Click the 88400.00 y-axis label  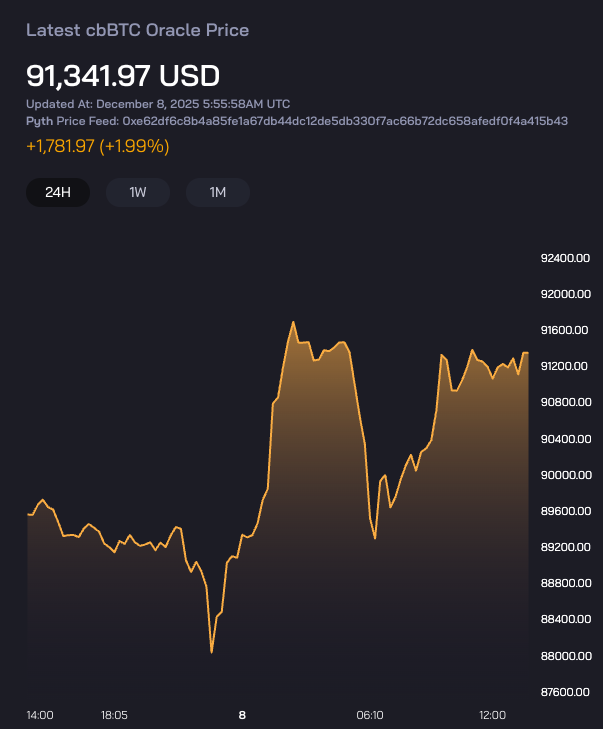566,619
